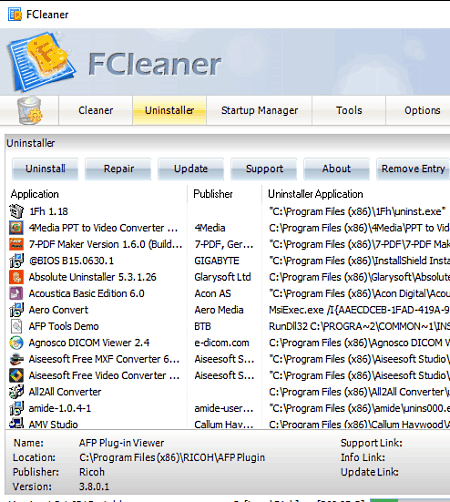Screen dimensions: 450x502
Task: Click the 4Media PPT to Video Converter icon
Action: click(16, 228)
